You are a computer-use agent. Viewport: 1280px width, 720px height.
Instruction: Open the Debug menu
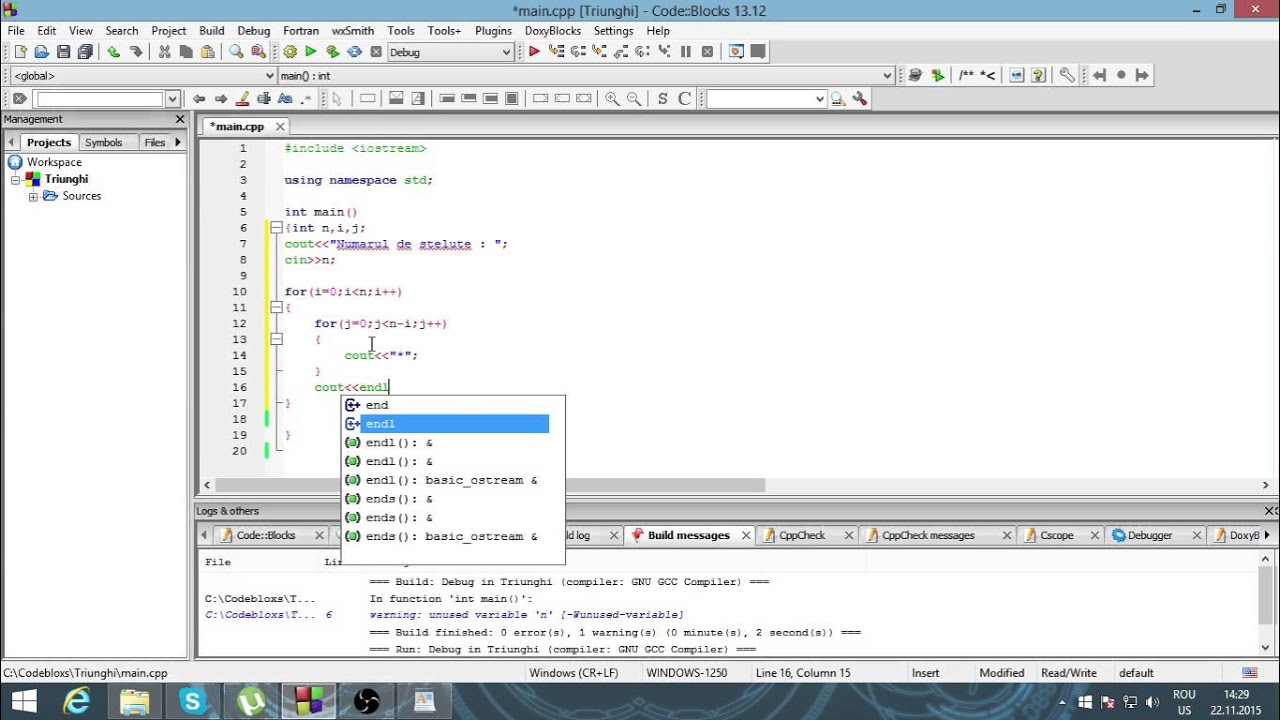254,31
